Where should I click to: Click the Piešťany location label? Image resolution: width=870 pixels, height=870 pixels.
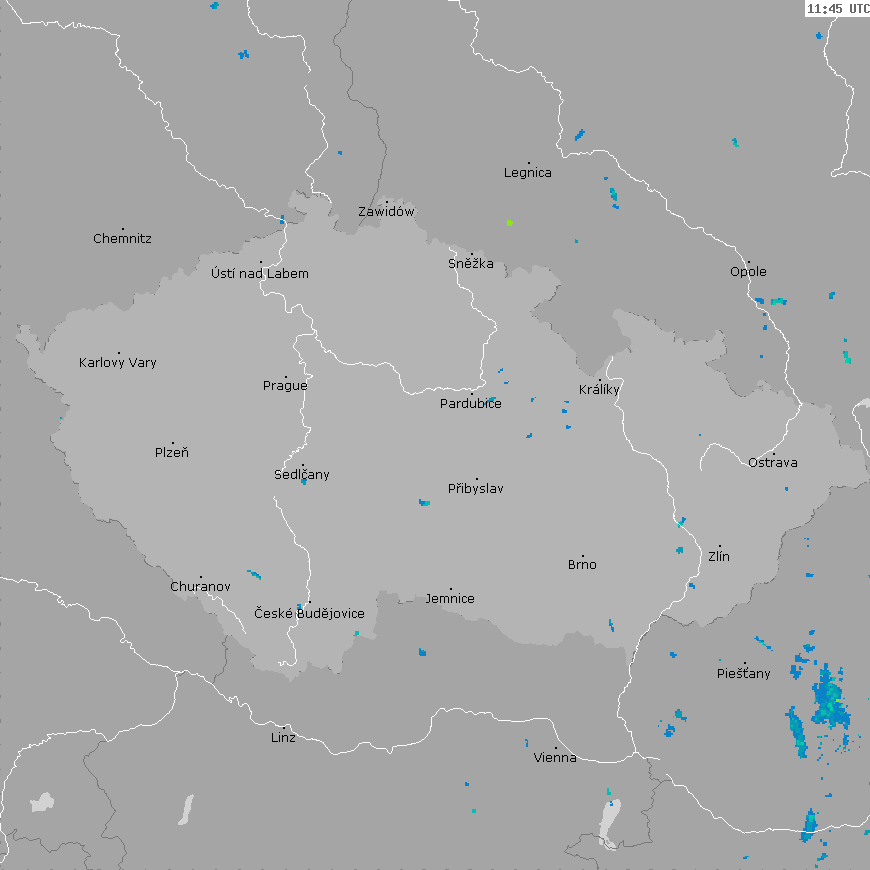pos(744,674)
